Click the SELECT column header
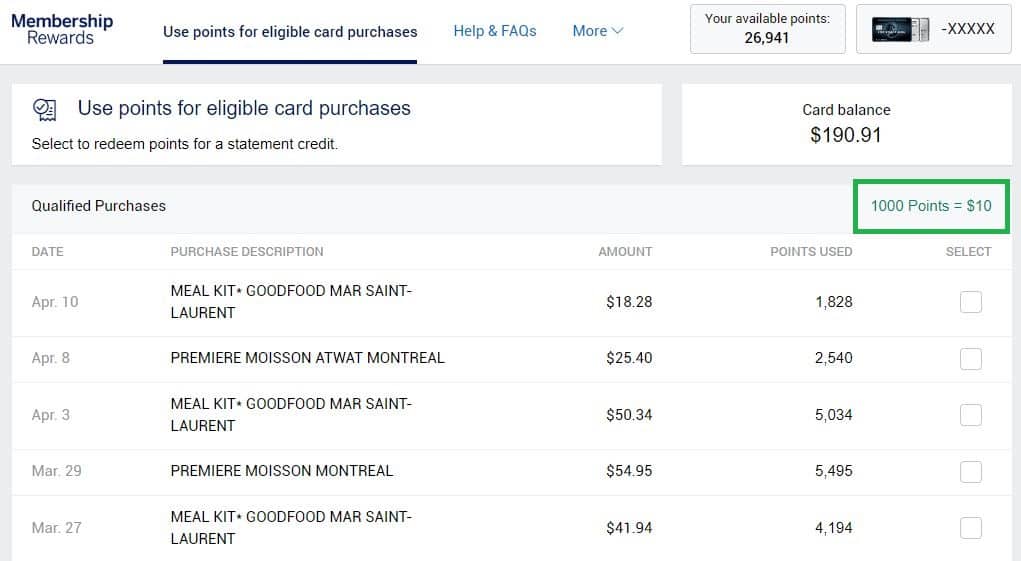This screenshot has width=1021, height=561. coord(968,252)
